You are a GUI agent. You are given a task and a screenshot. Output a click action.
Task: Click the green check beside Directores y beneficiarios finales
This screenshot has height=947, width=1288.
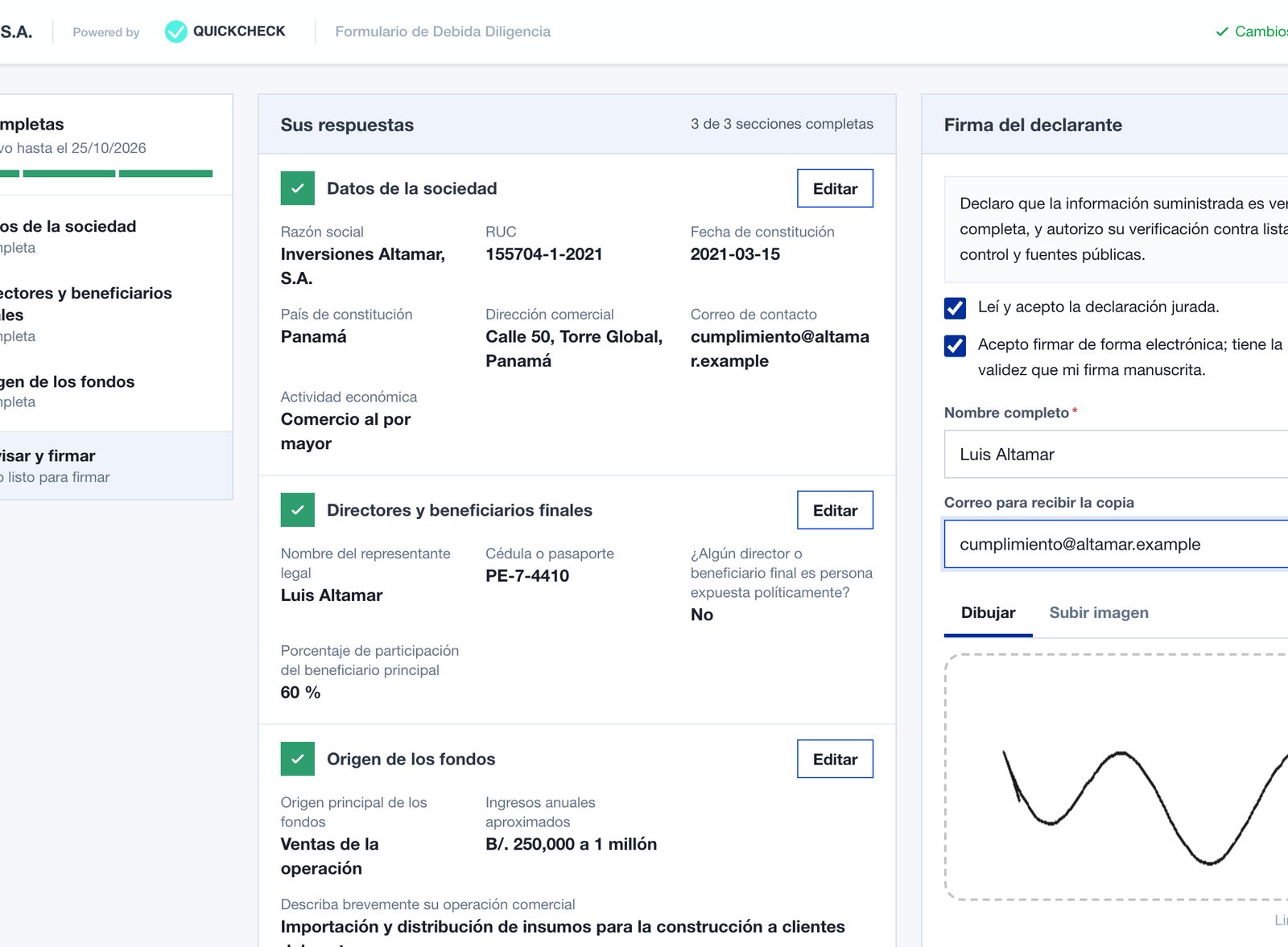(x=297, y=510)
